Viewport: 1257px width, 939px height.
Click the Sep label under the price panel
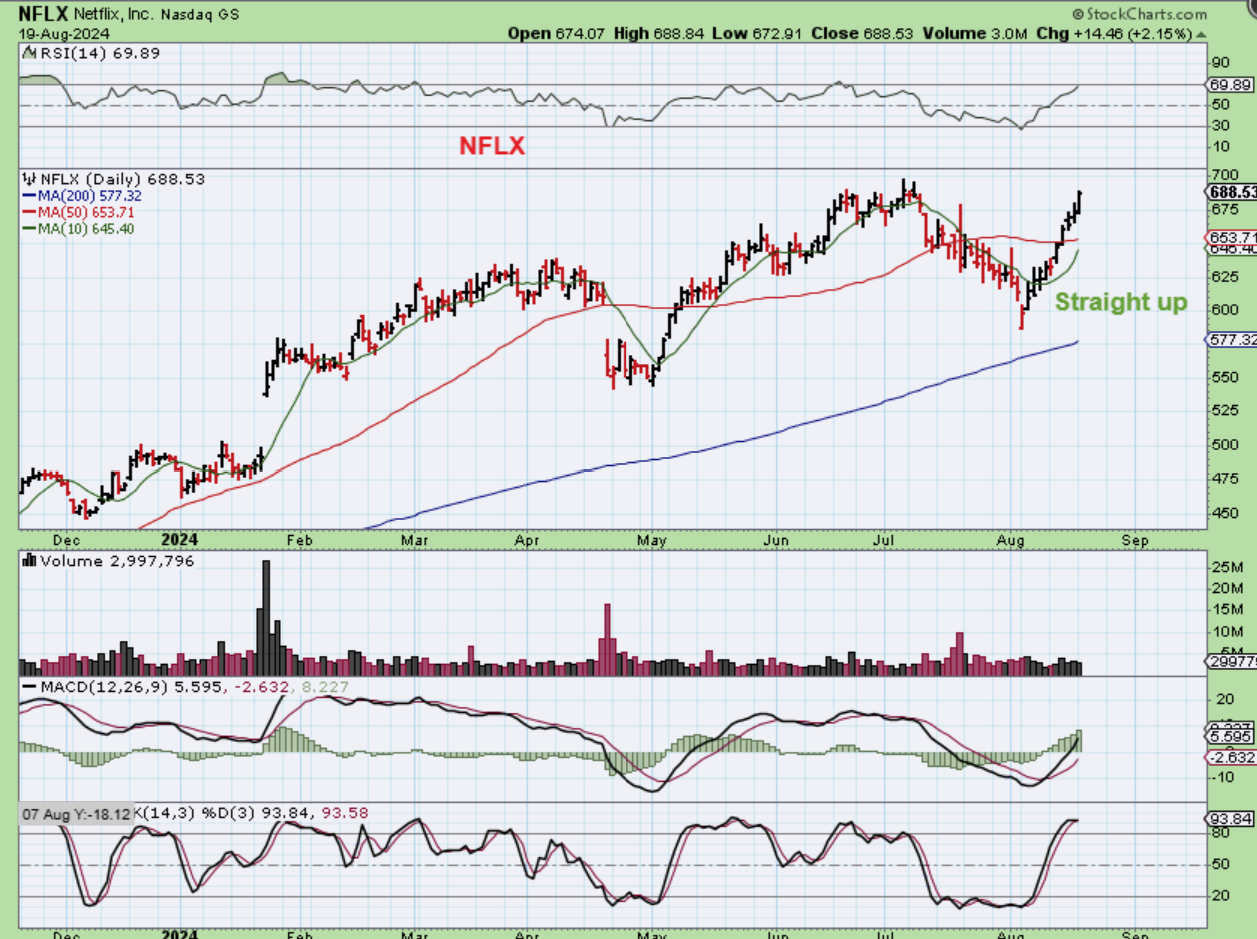1135,539
